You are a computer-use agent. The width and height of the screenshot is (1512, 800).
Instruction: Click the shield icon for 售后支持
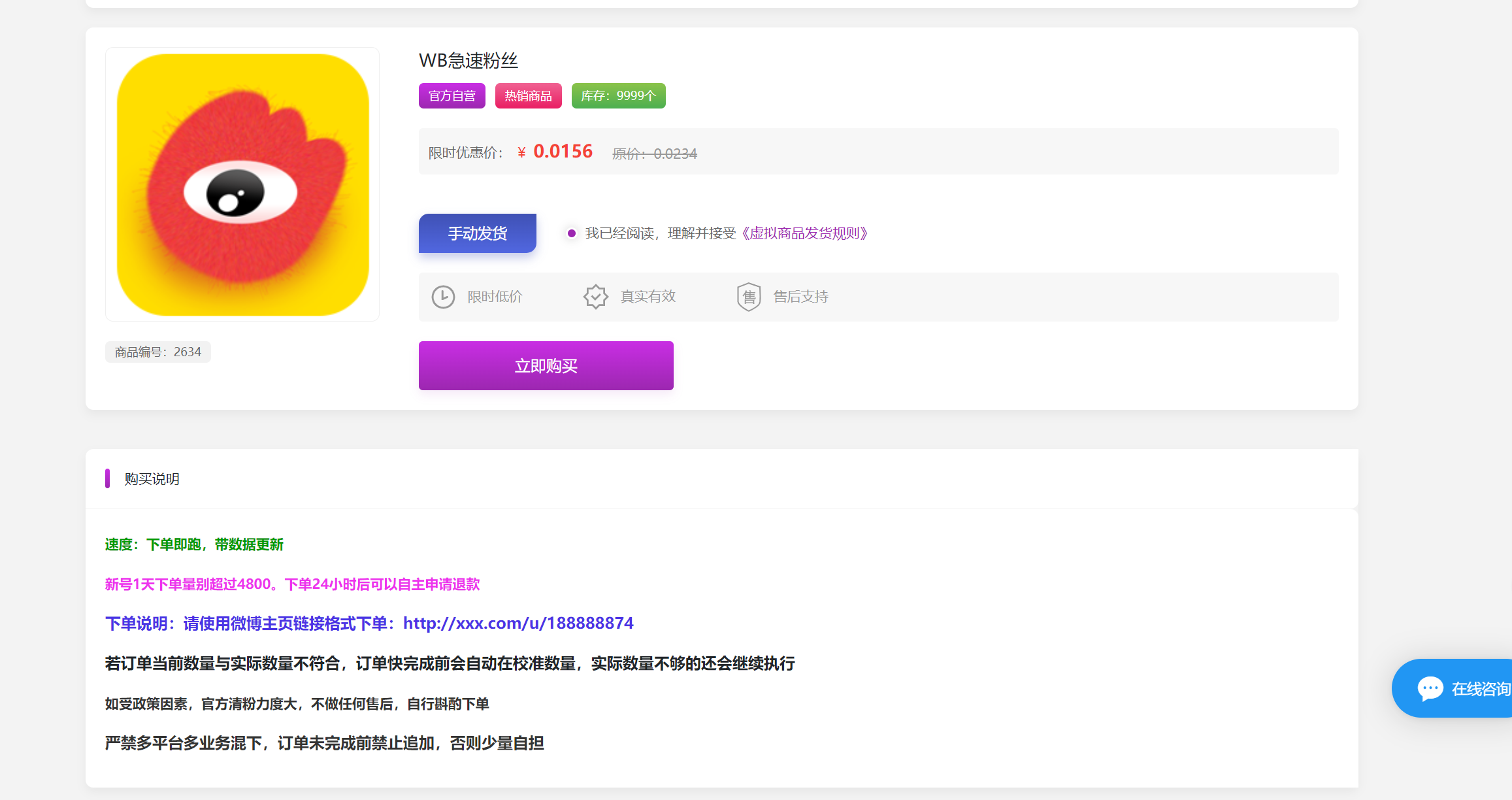[749, 297]
